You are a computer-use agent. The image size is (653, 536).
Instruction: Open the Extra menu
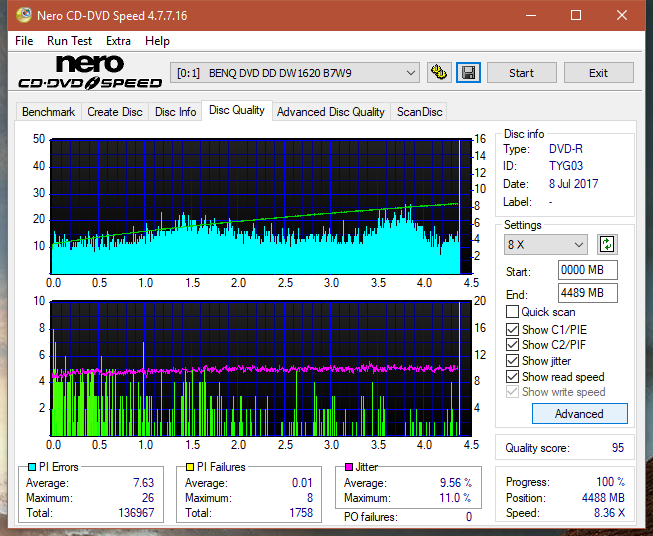coord(118,41)
